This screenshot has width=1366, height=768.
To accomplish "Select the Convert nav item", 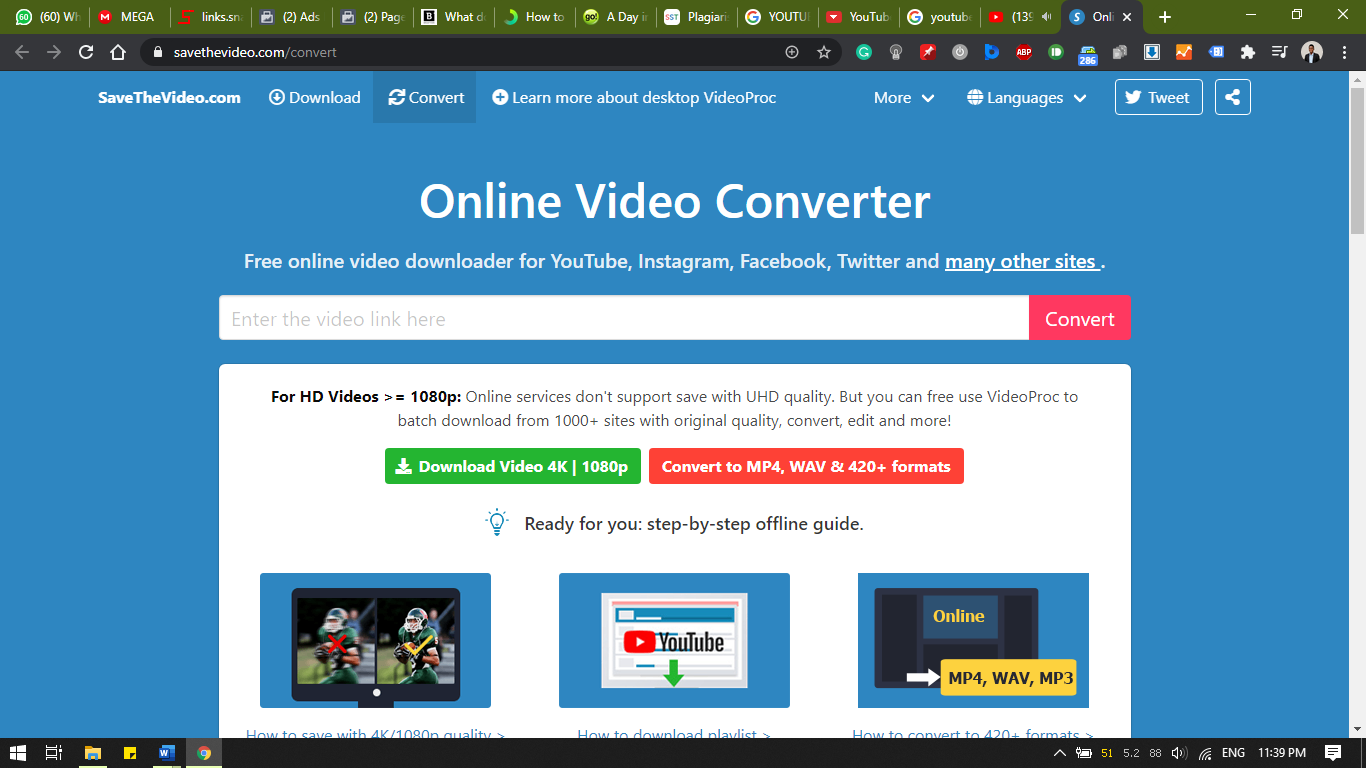I will click(426, 97).
